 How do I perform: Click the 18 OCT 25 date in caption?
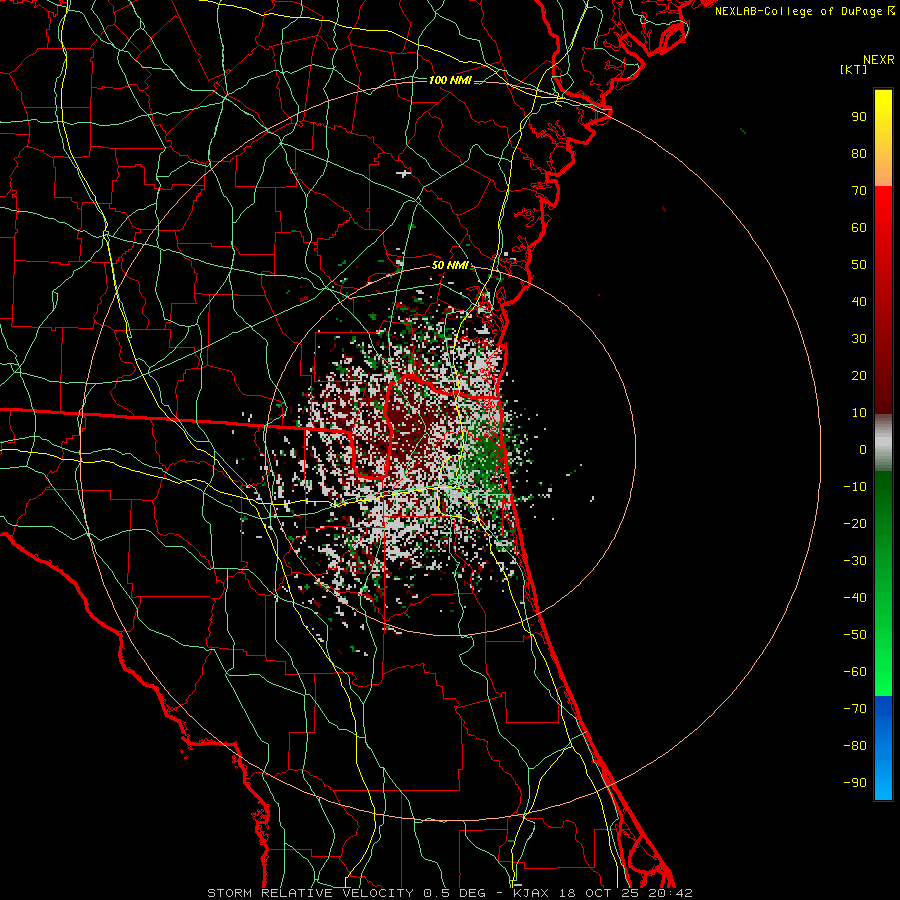(599, 893)
